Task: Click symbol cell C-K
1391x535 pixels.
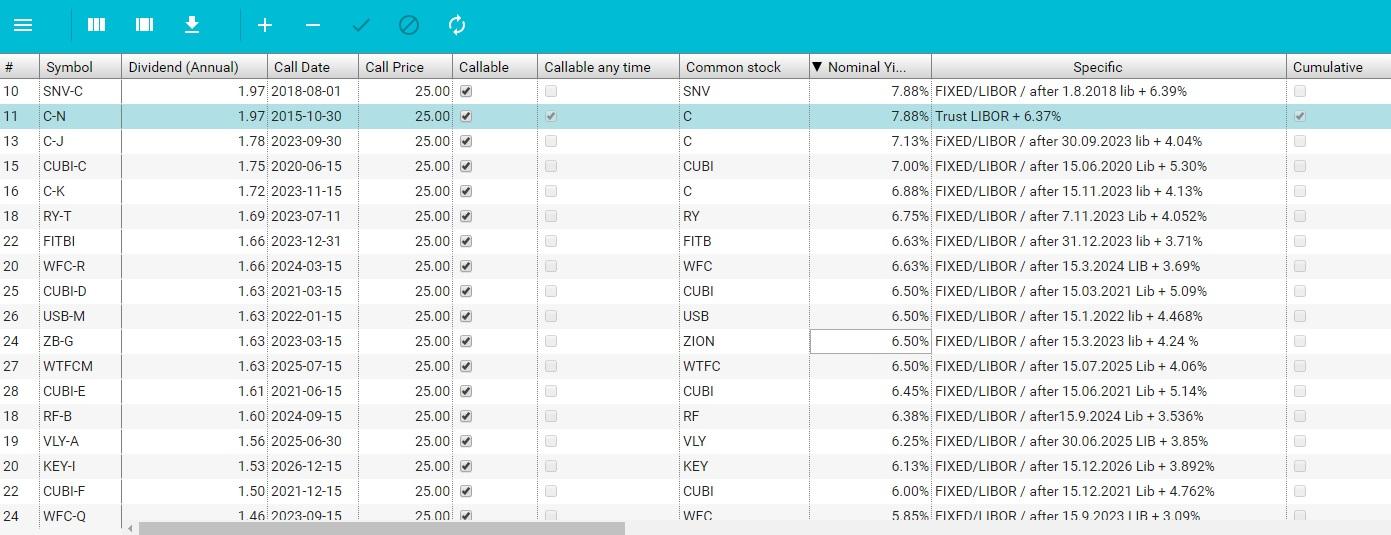Action: click(81, 191)
